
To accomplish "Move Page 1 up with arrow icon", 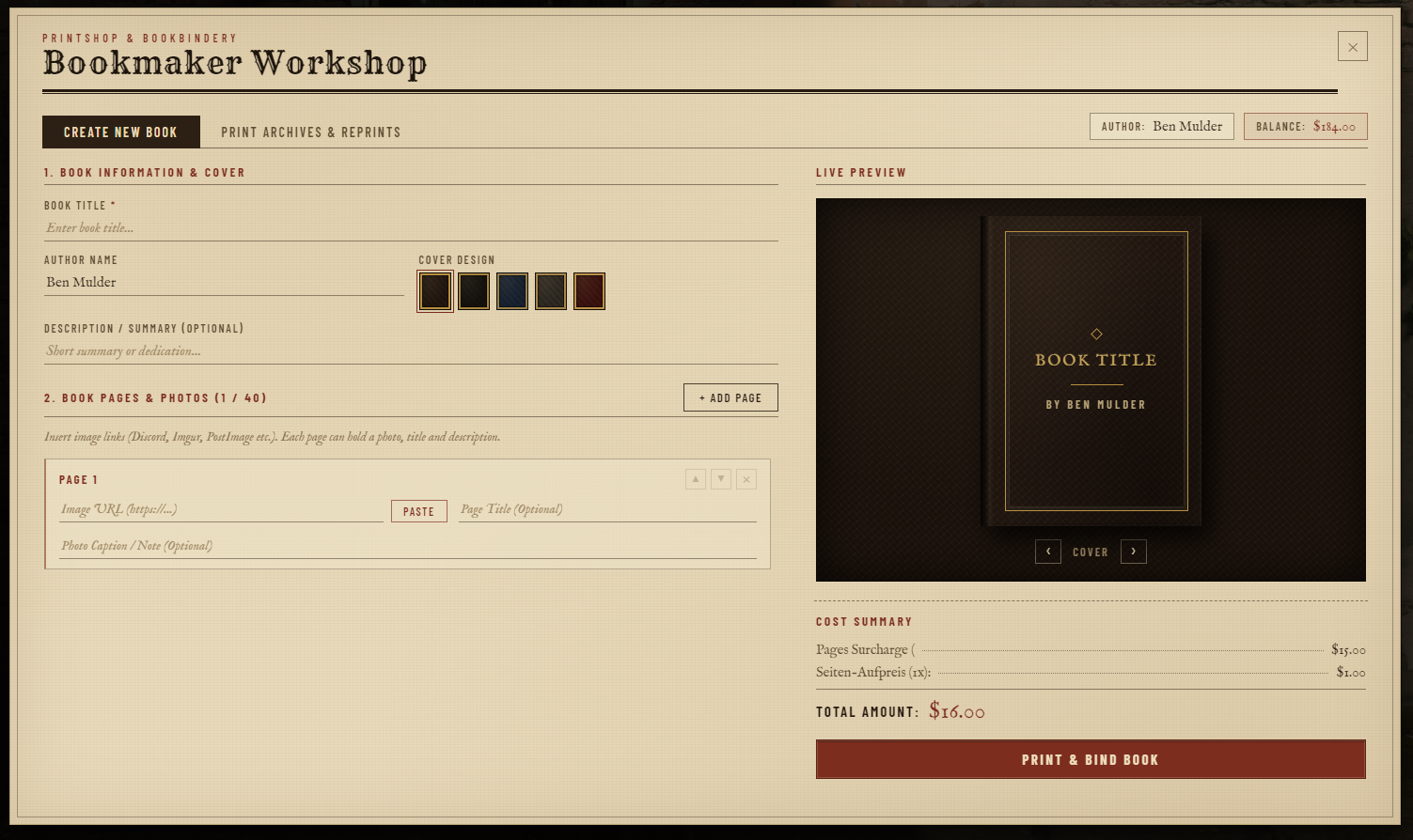I will [x=696, y=479].
